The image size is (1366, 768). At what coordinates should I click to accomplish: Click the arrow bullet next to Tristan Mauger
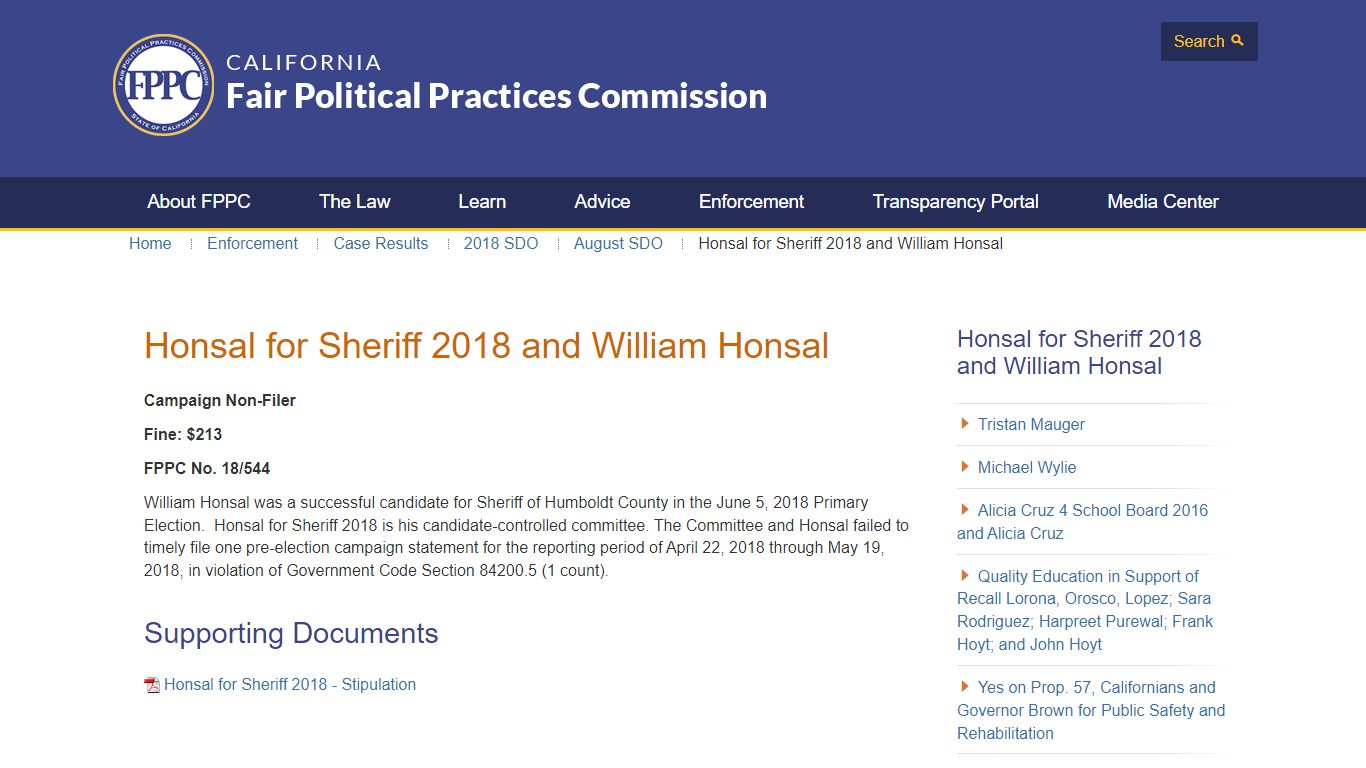pyautogui.click(x=965, y=424)
